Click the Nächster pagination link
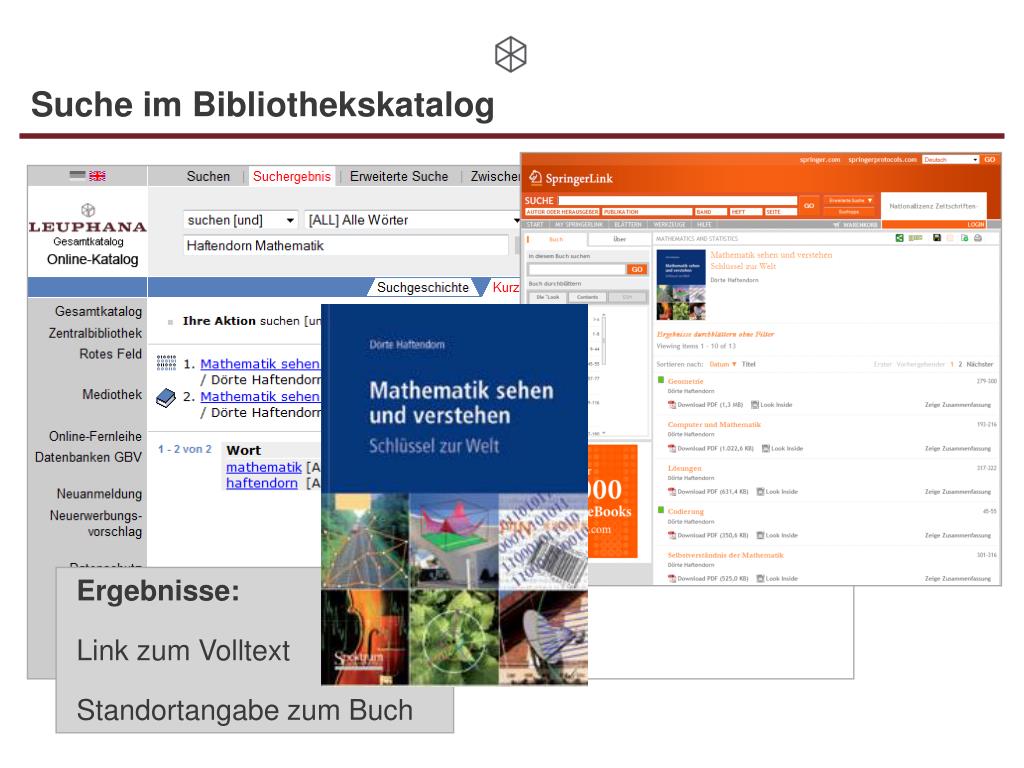This screenshot has height=768, width=1024. pyautogui.click(x=980, y=364)
